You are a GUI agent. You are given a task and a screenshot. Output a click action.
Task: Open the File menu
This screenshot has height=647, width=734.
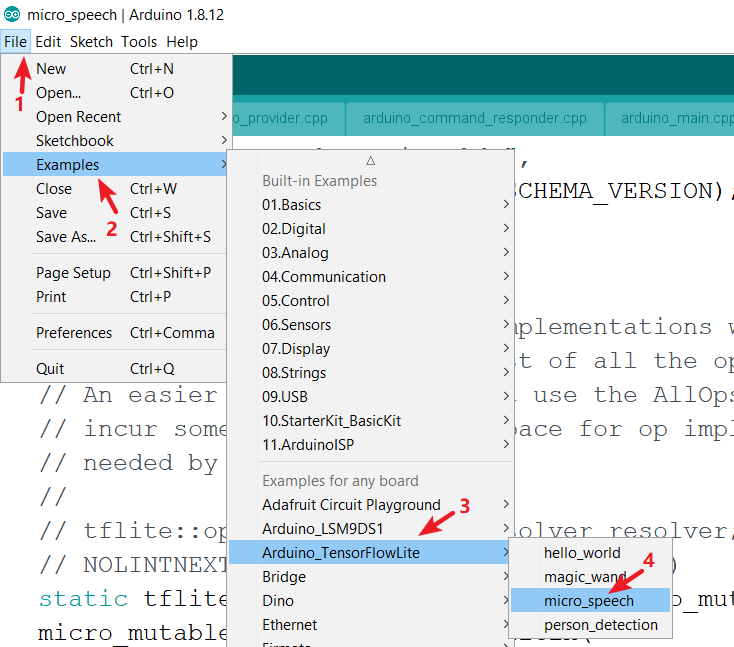[x=15, y=42]
